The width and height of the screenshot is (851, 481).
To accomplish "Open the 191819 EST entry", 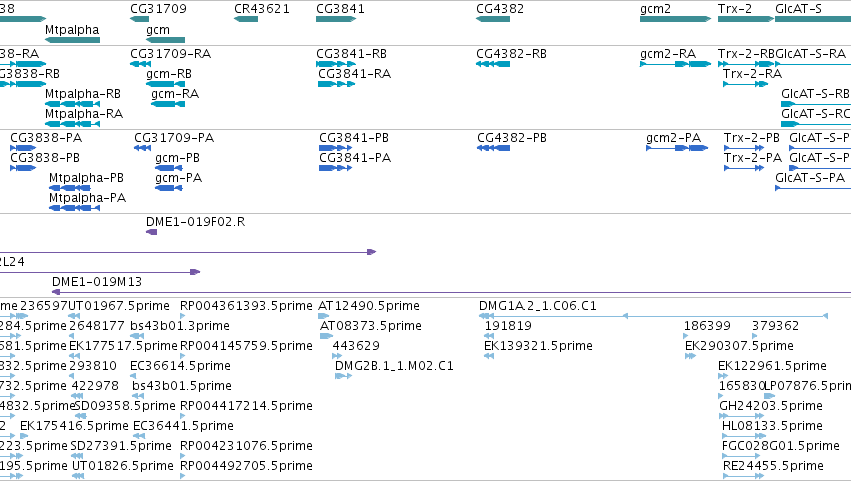I will pos(489,336).
